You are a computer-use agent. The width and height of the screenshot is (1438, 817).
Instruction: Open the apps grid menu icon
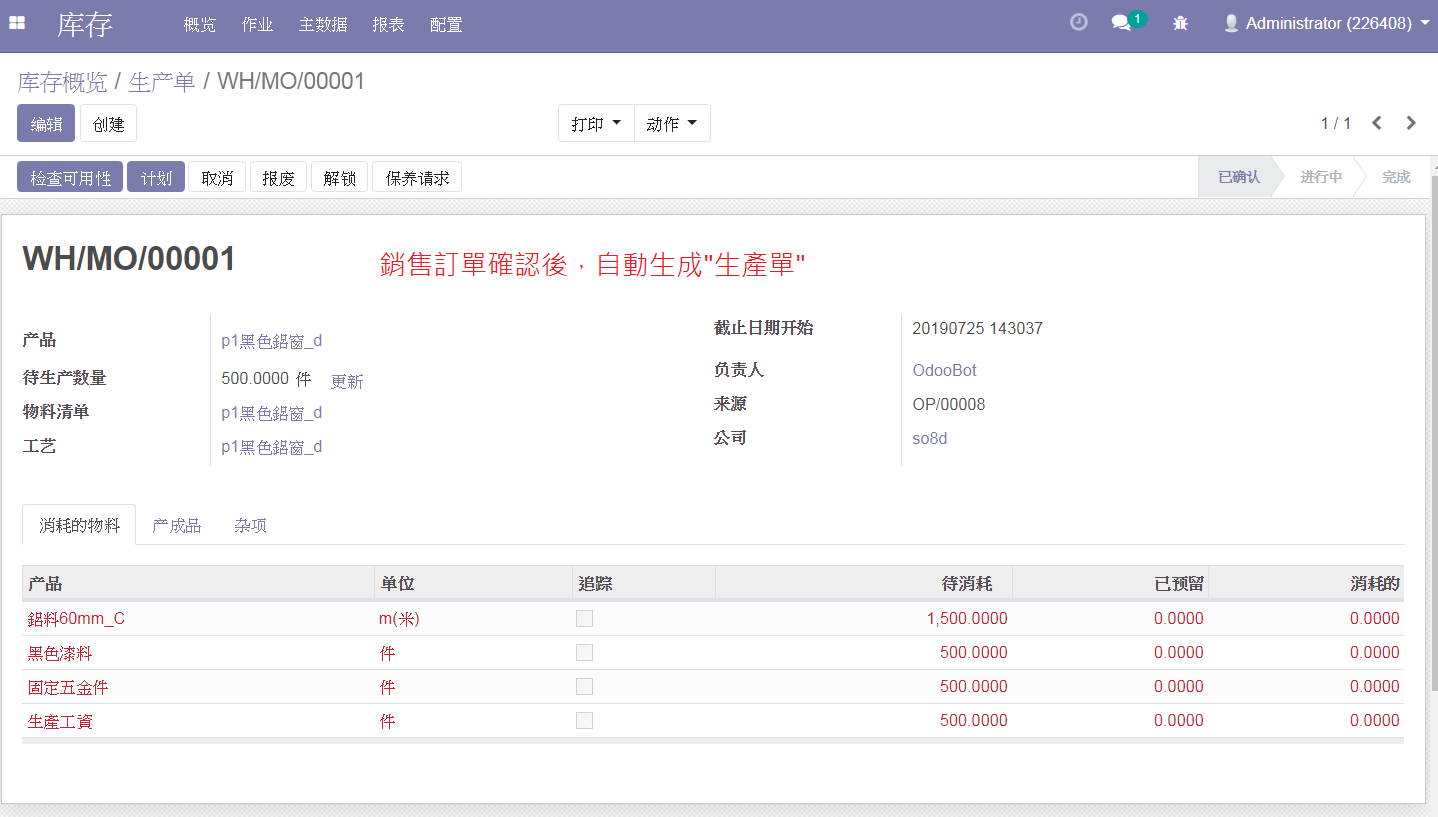[x=17, y=23]
